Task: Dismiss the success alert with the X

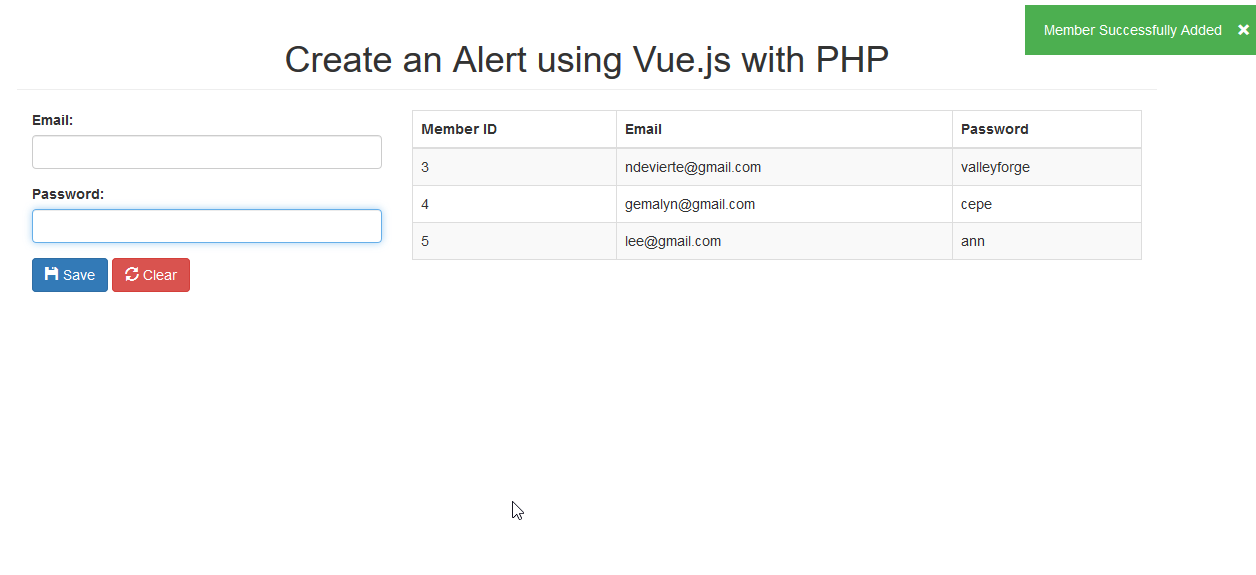Action: pos(1243,30)
